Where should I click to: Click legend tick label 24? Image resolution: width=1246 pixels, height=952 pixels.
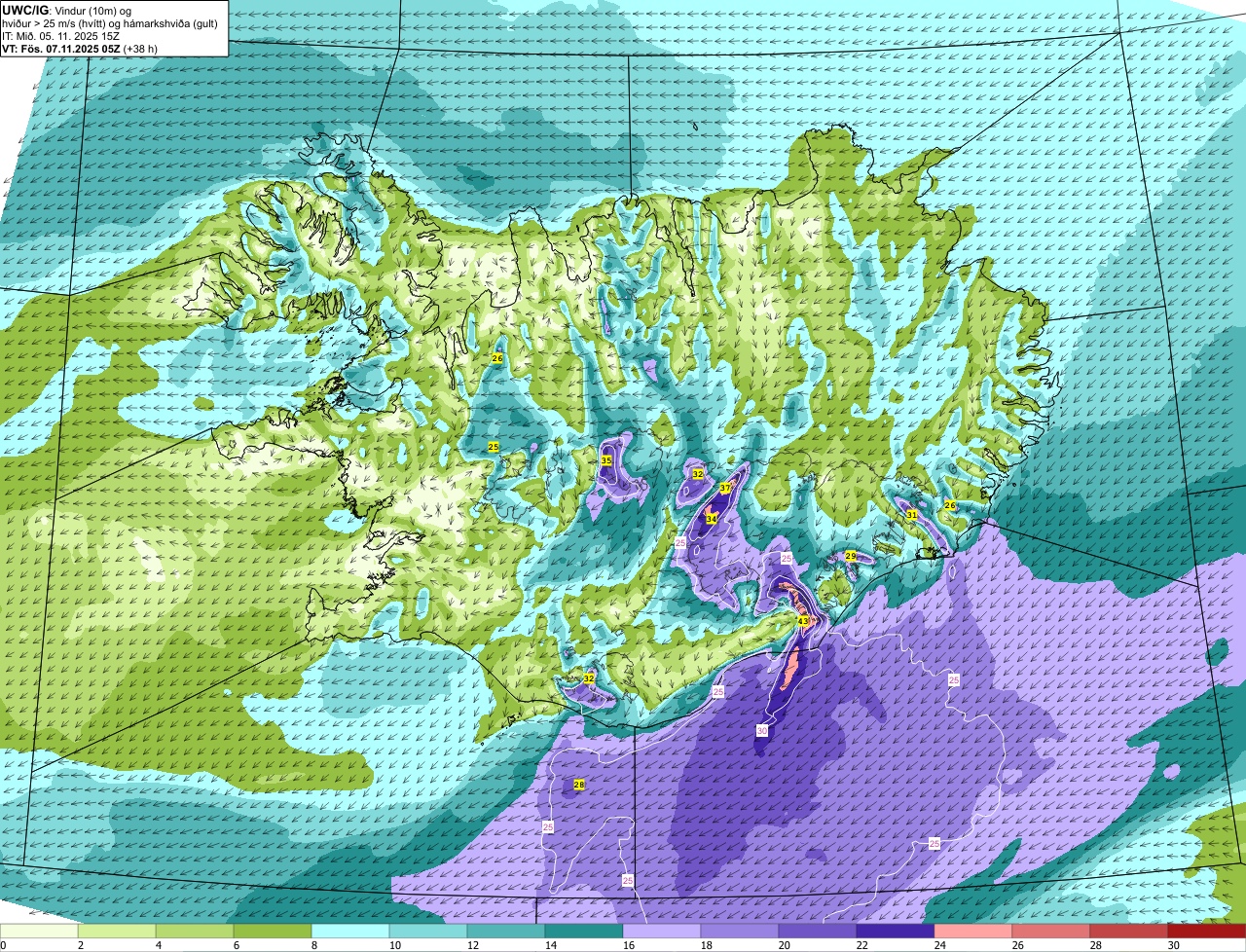click(x=939, y=945)
